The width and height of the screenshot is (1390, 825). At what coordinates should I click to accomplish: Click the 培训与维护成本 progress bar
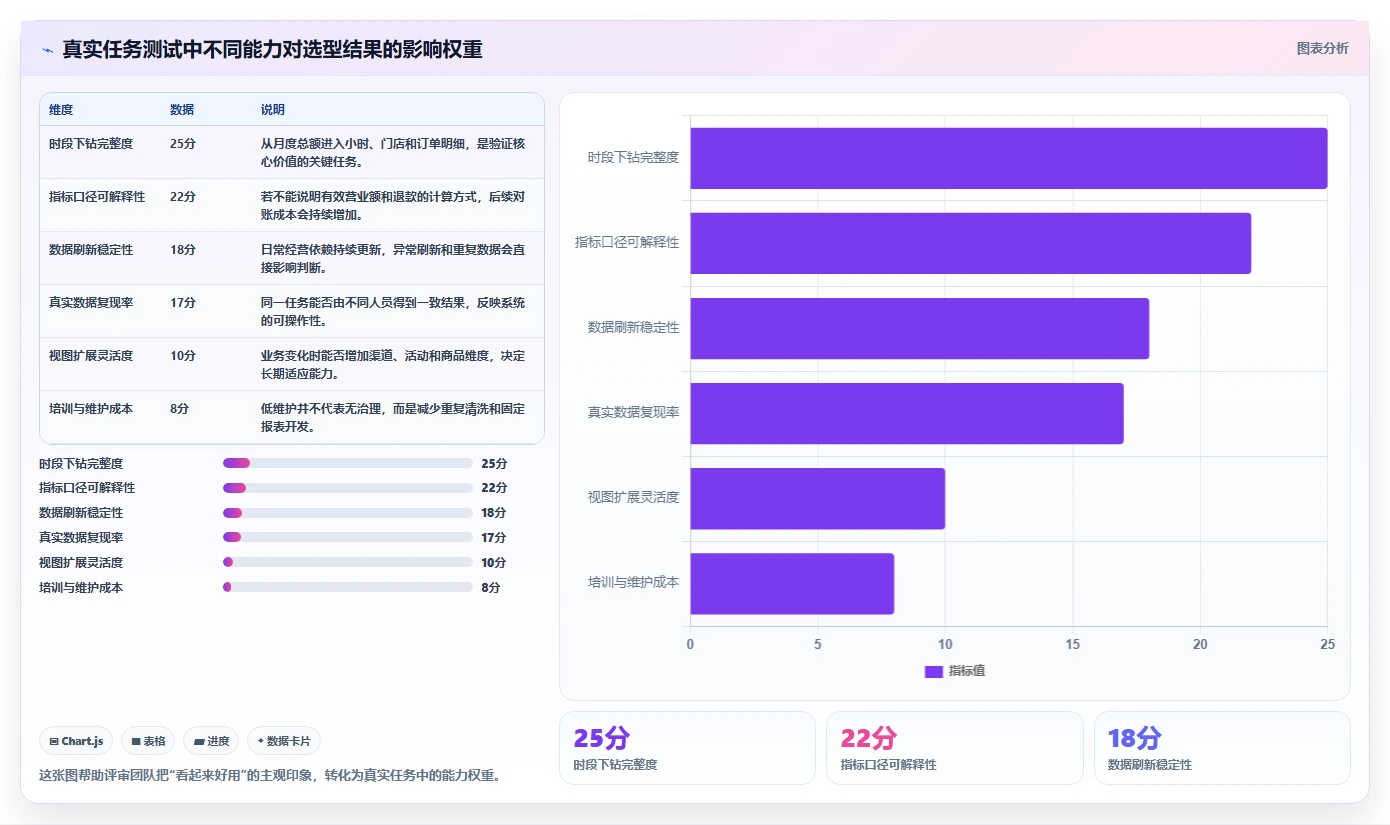click(347, 588)
